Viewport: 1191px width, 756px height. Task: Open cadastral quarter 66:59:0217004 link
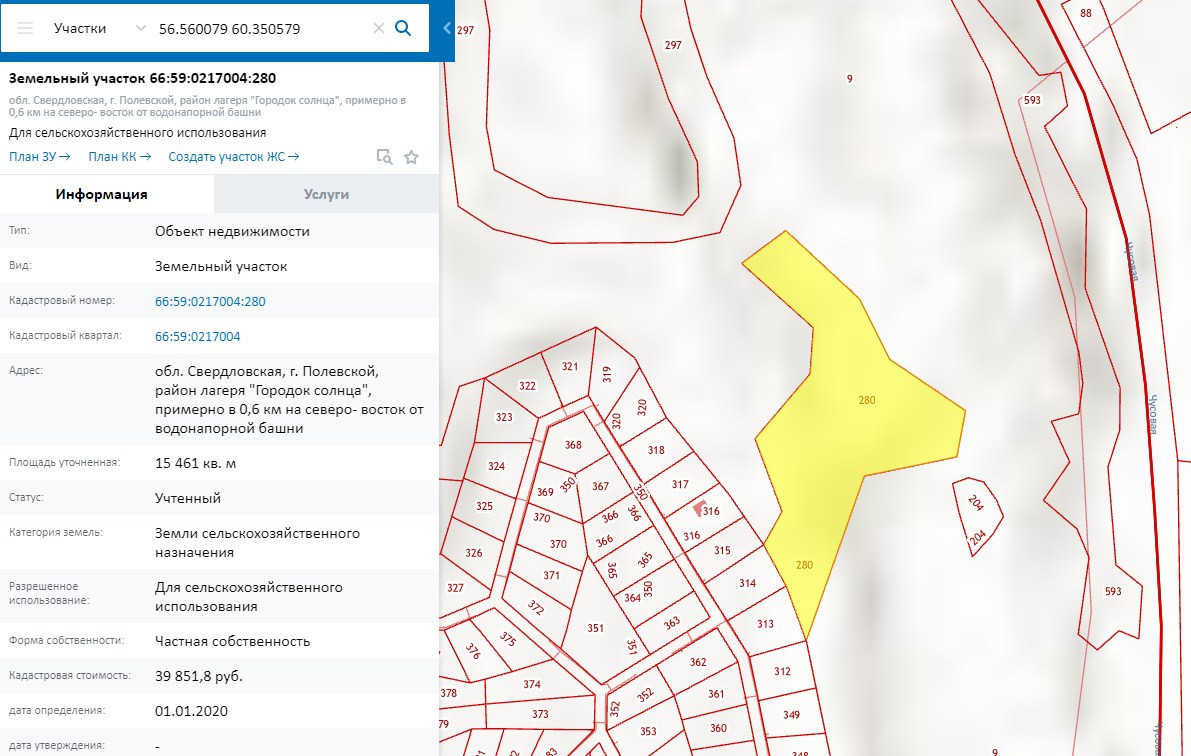[197, 336]
